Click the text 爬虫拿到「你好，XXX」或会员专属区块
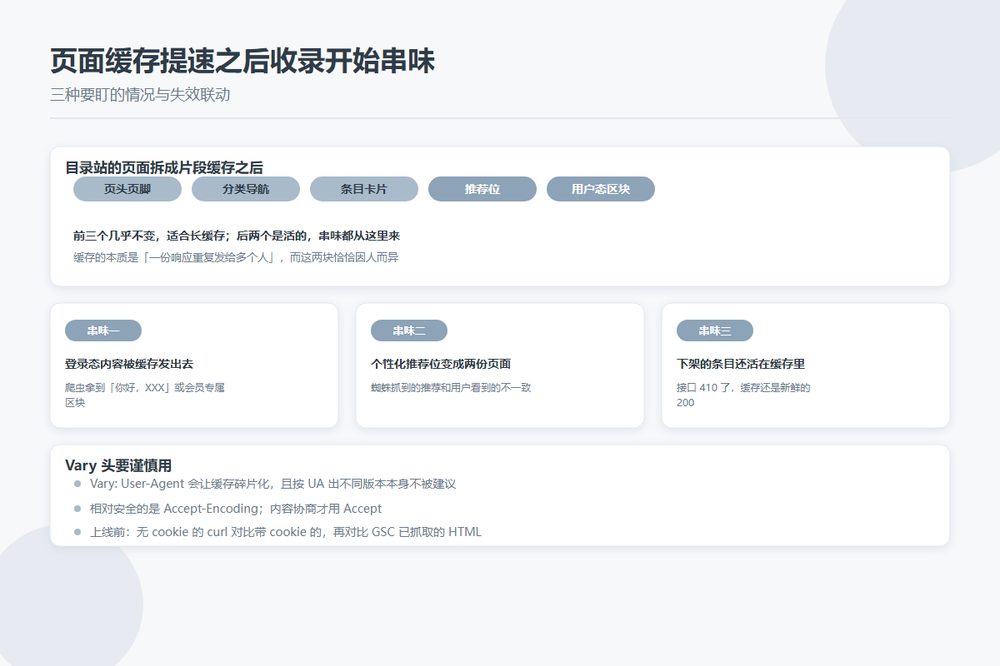The width and height of the screenshot is (1000, 666). tap(145, 395)
